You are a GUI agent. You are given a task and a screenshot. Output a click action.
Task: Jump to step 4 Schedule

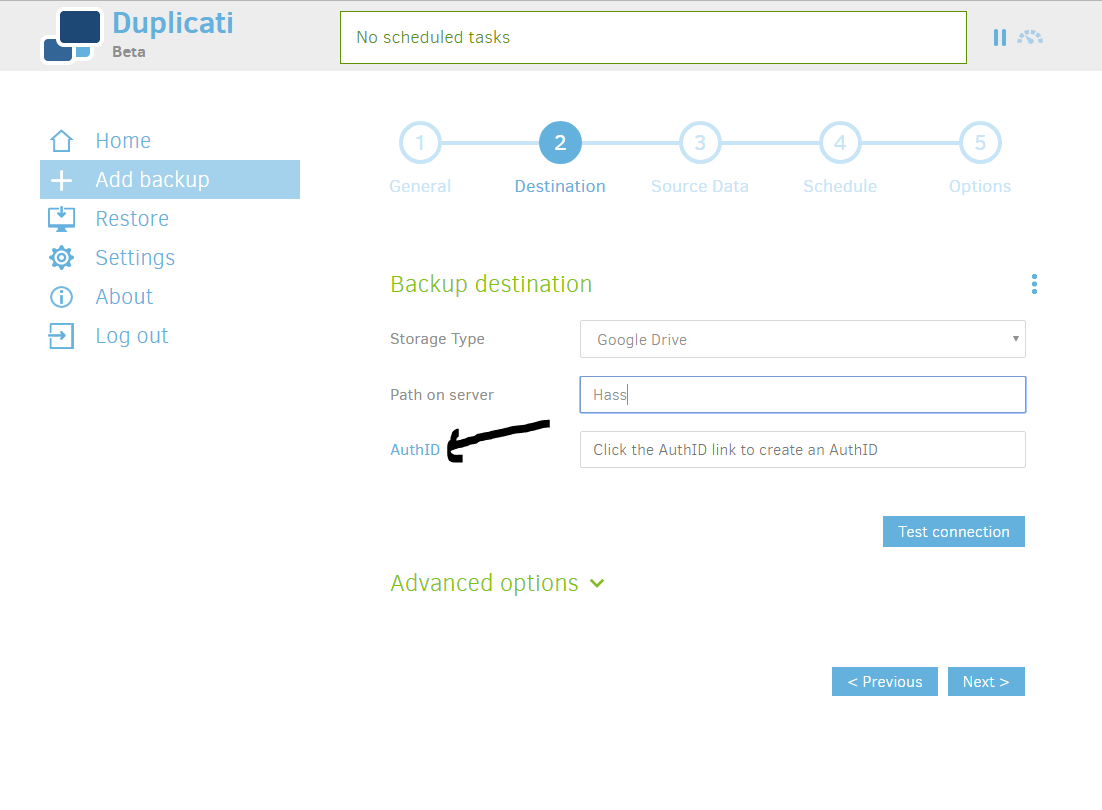click(840, 143)
